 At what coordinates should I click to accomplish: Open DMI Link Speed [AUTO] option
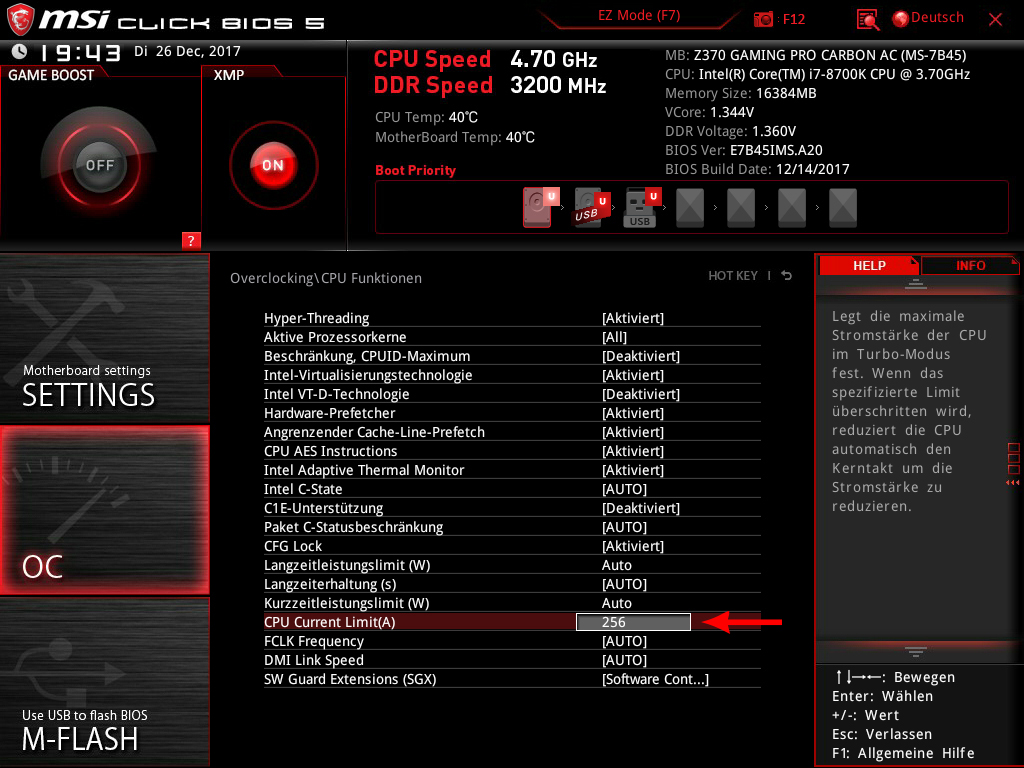pos(512,660)
